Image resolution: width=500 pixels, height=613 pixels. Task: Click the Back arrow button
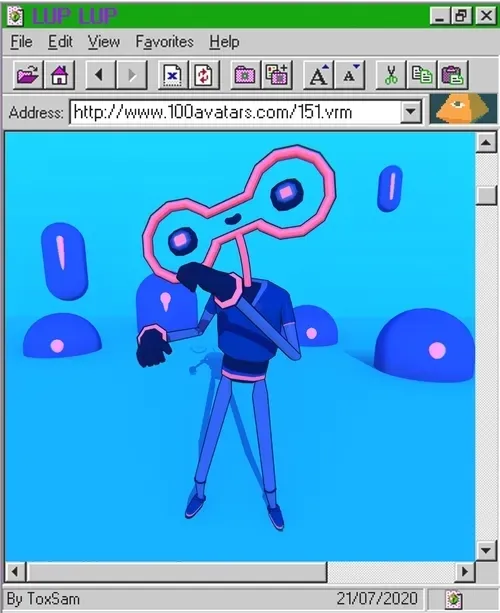click(100, 75)
